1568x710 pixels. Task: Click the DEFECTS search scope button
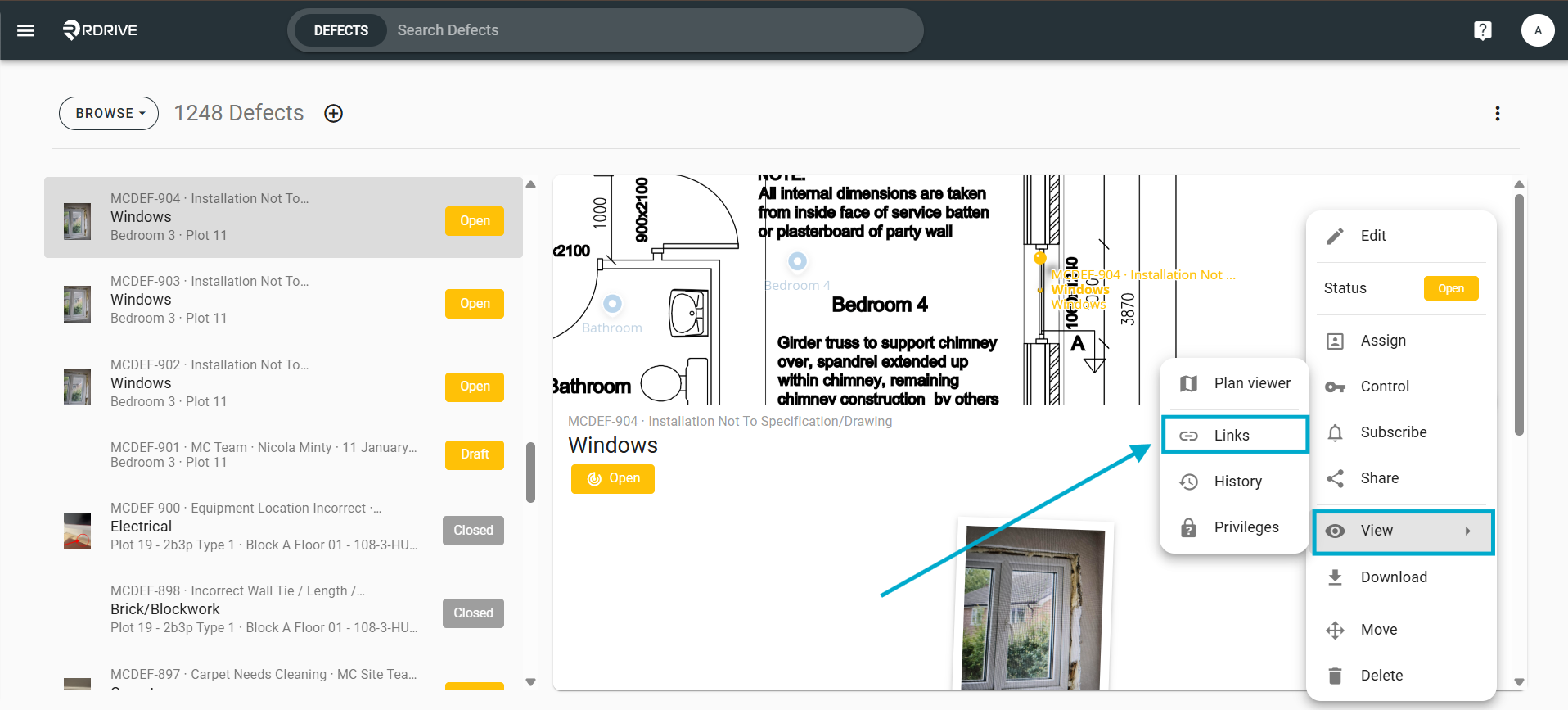coord(340,30)
